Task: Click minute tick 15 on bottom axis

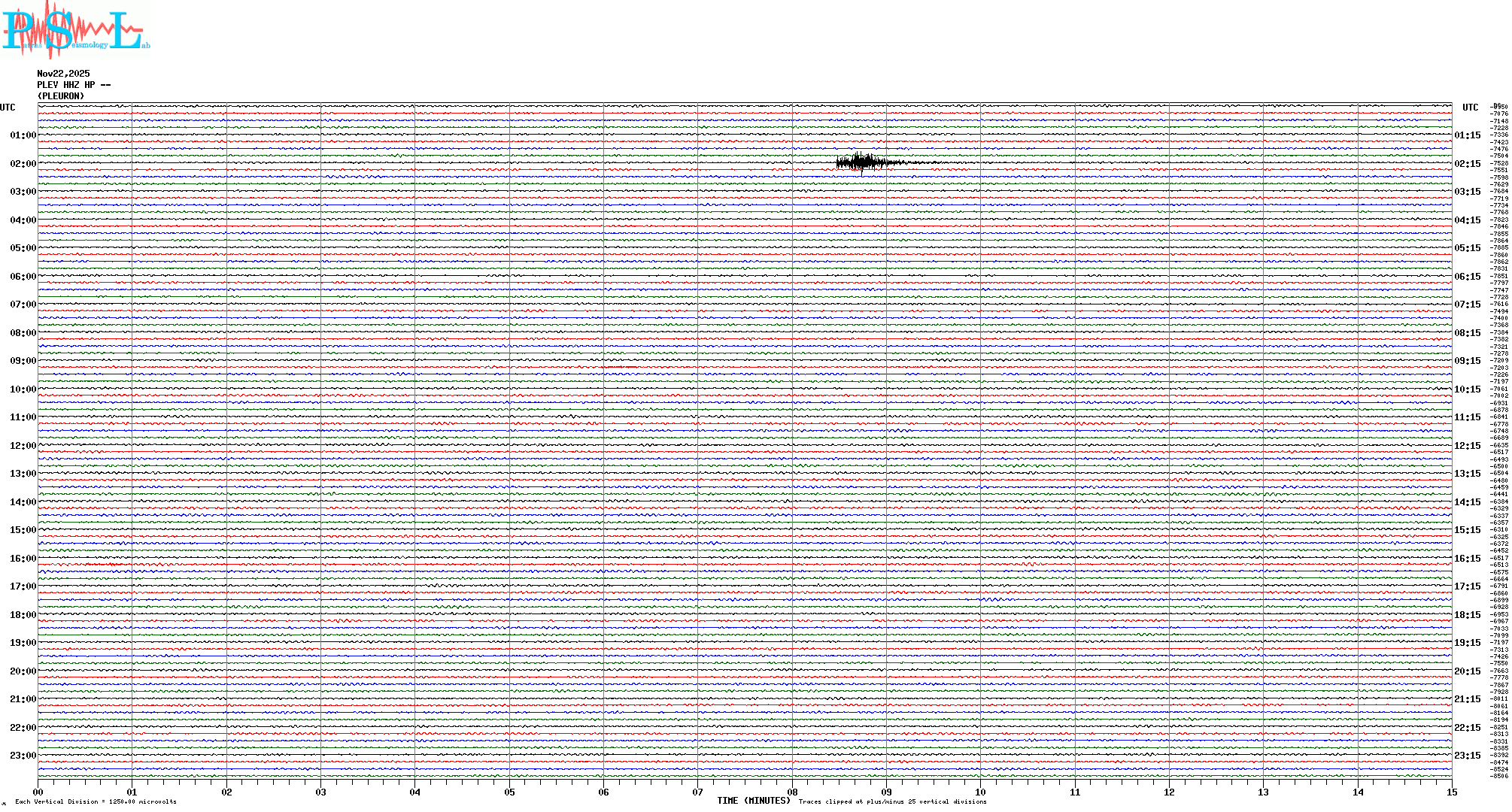Action: pos(1451,792)
